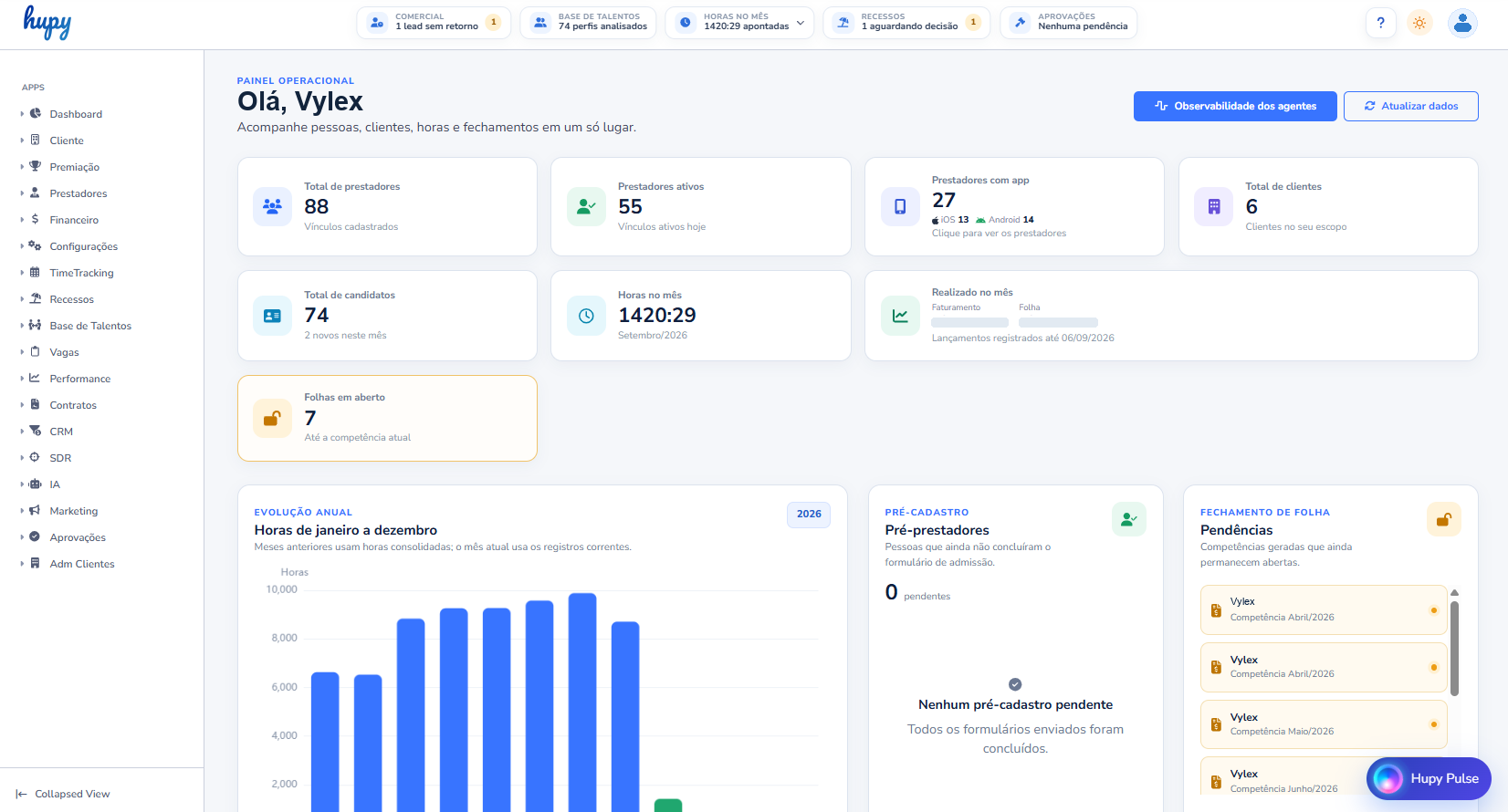
Task: Click the Collapsed View label
Action: coord(72,794)
